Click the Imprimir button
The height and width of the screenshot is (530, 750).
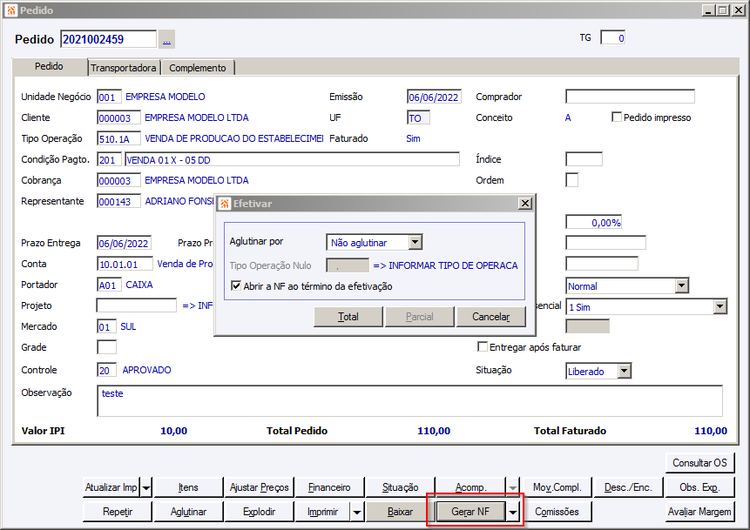(322, 512)
